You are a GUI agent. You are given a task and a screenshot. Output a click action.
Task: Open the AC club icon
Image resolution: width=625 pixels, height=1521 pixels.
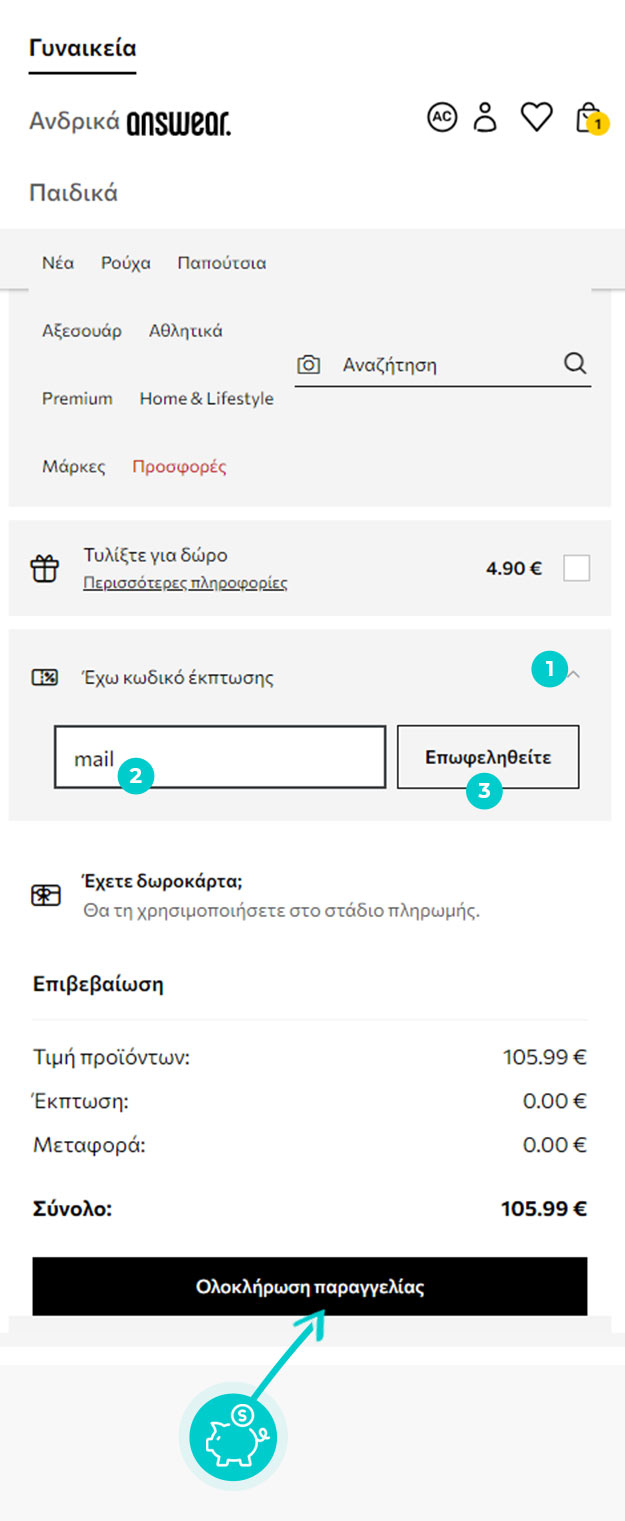coord(442,118)
